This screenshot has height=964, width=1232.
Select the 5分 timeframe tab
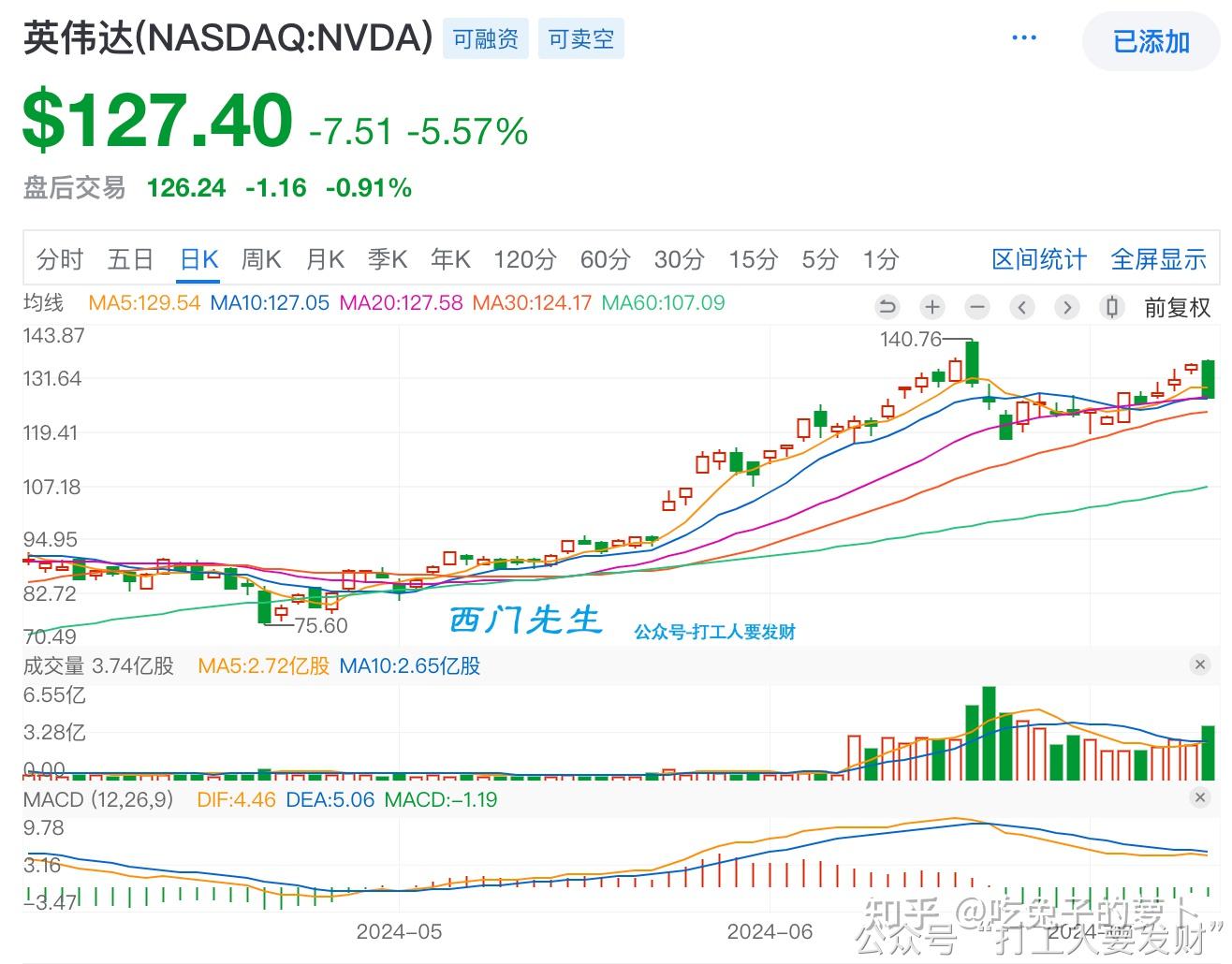coord(820,259)
